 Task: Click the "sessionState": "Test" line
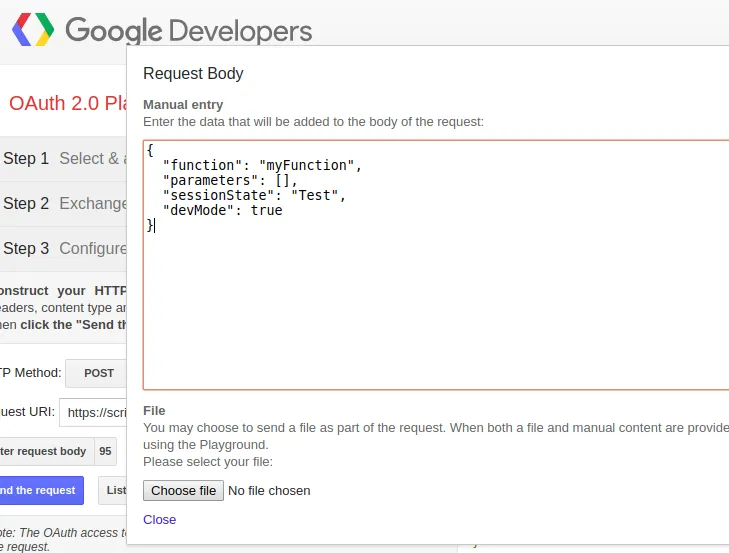coord(254,195)
